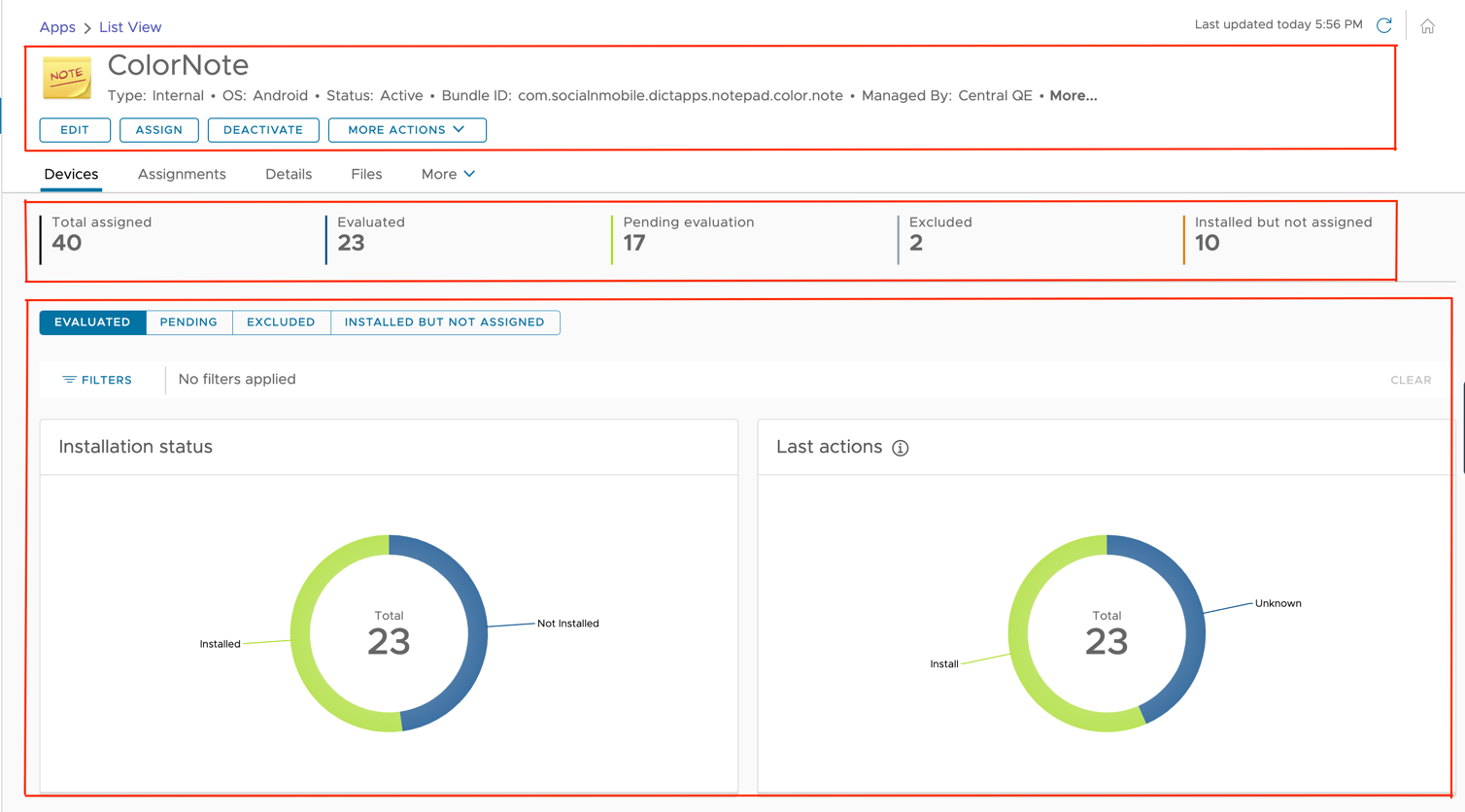The height and width of the screenshot is (812, 1465).
Task: Select the Pending segment button
Action: [x=188, y=322]
